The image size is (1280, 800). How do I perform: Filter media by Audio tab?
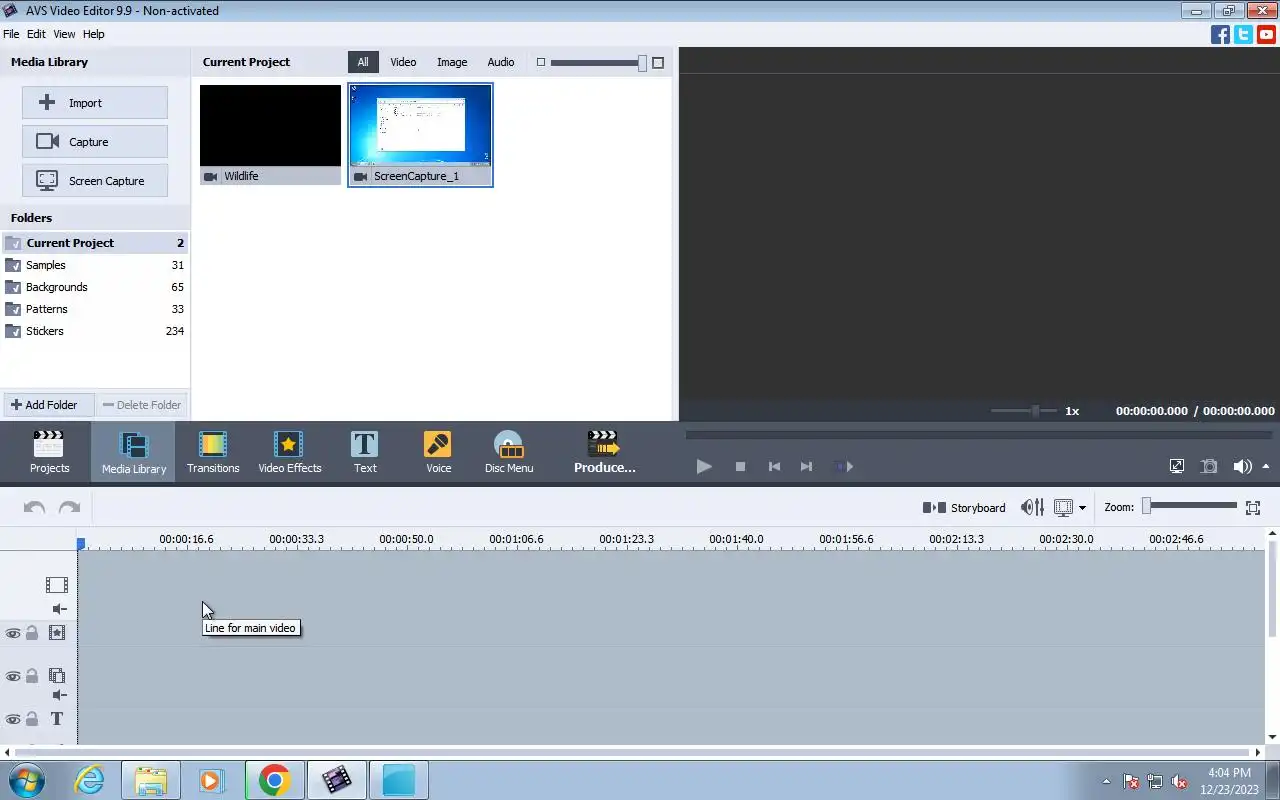click(501, 62)
